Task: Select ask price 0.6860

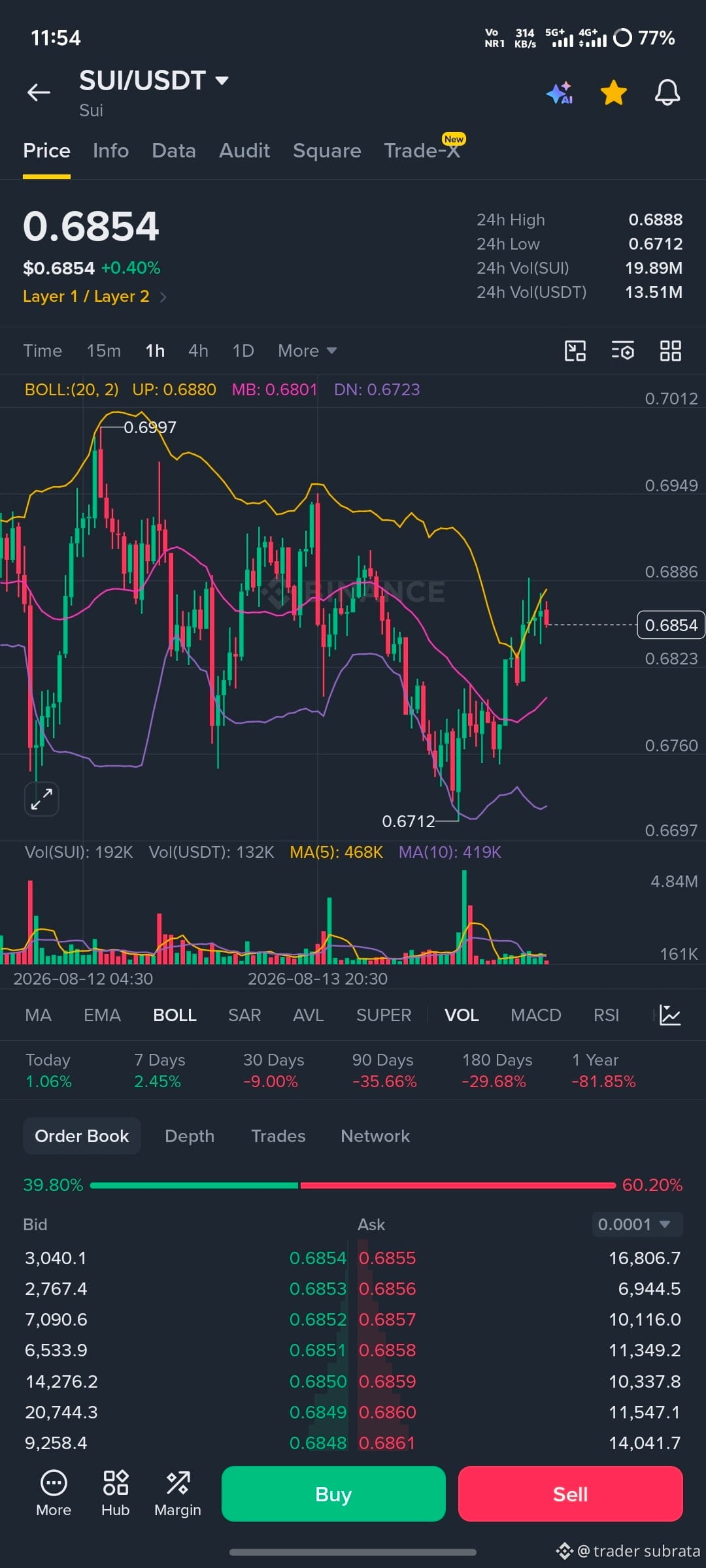Action: click(x=387, y=1413)
